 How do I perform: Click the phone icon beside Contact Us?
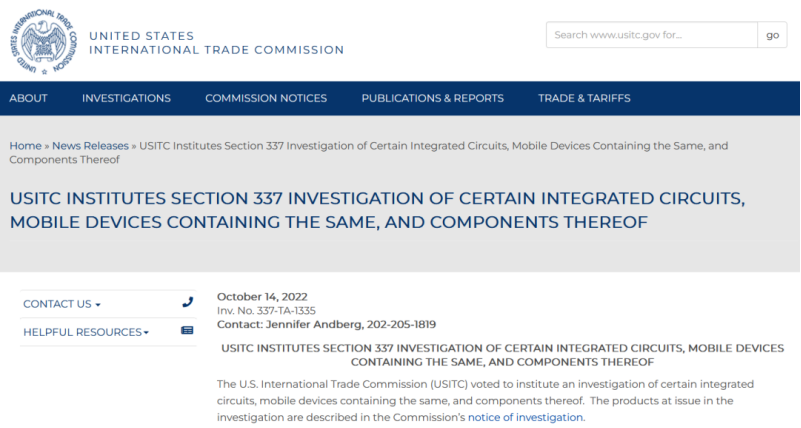point(187,303)
